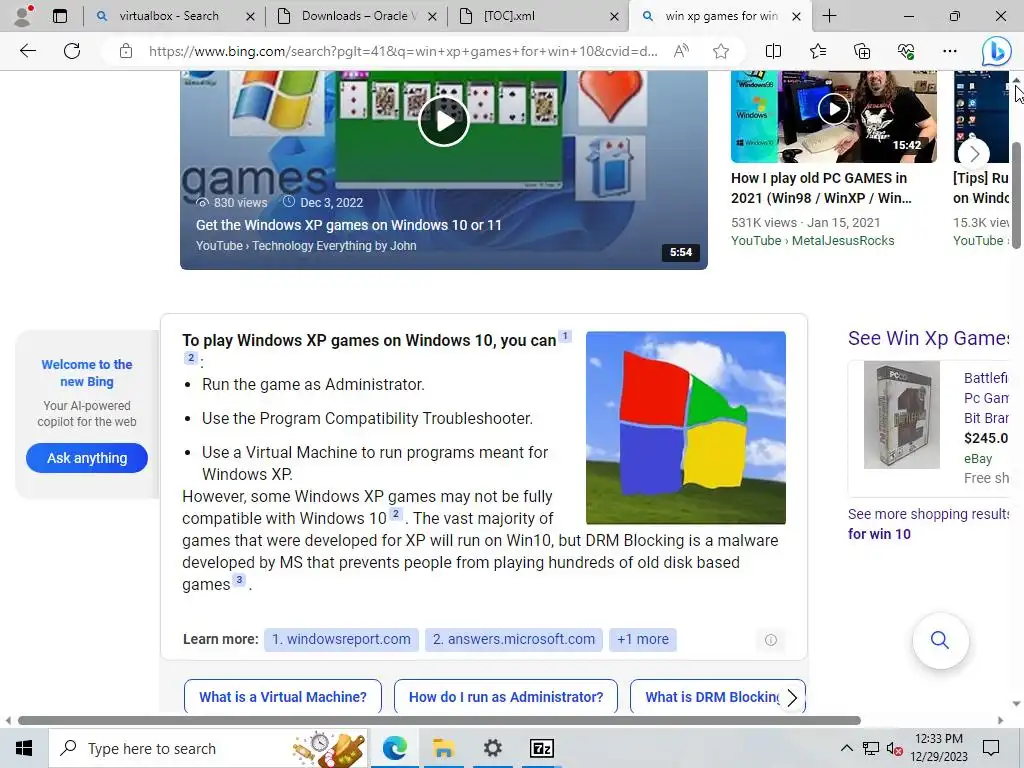Click Ask anything button
The width and height of the screenshot is (1024, 768).
(x=87, y=458)
